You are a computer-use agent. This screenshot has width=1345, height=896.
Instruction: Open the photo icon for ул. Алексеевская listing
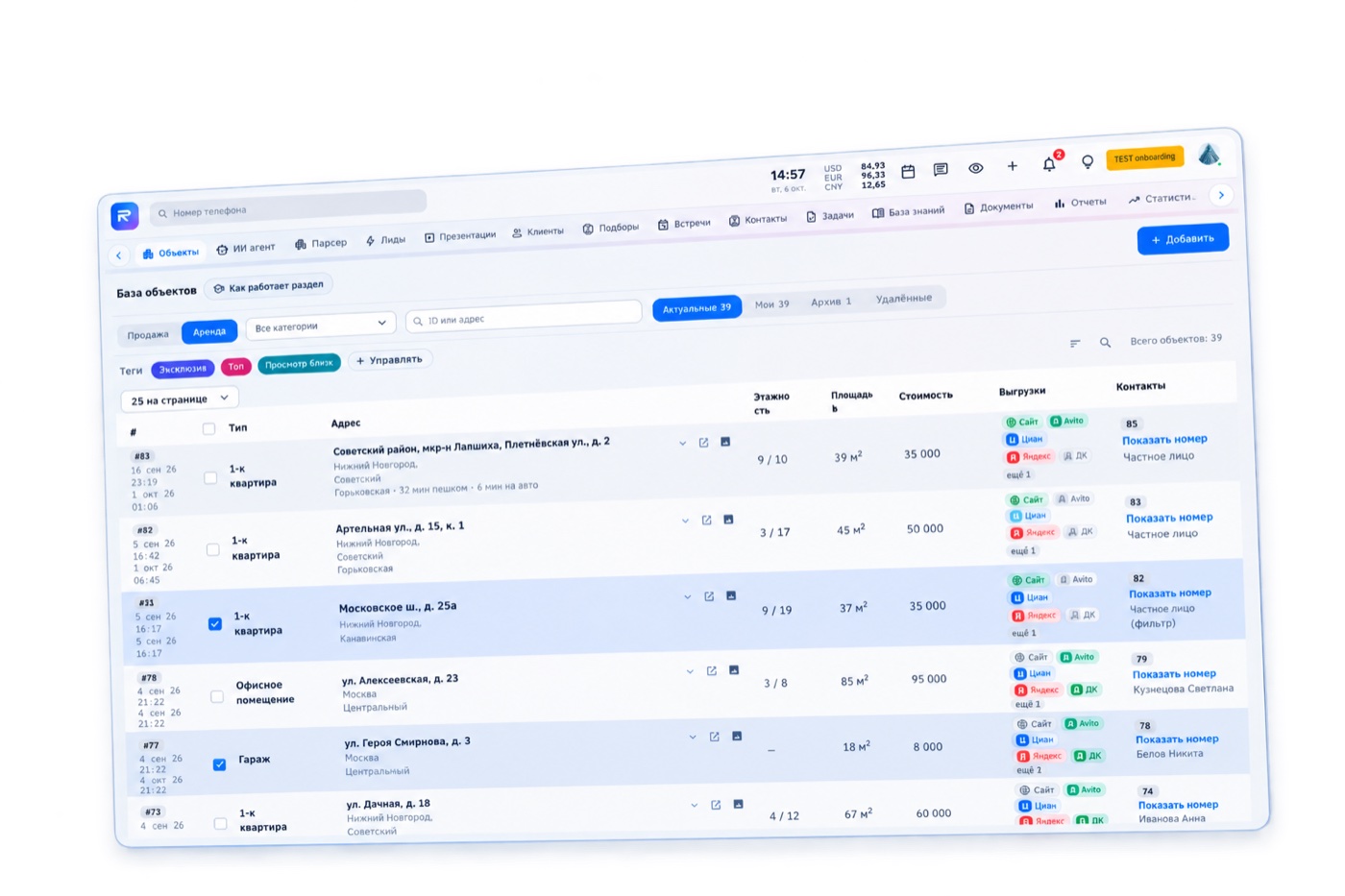pos(734,669)
